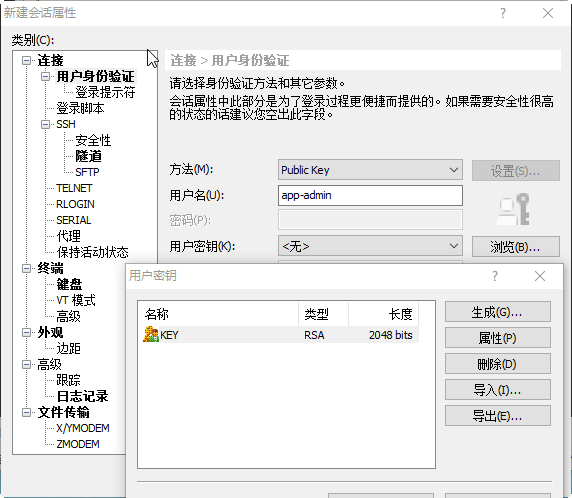Click the help icon of 新建会话属性 window

pos(503,13)
